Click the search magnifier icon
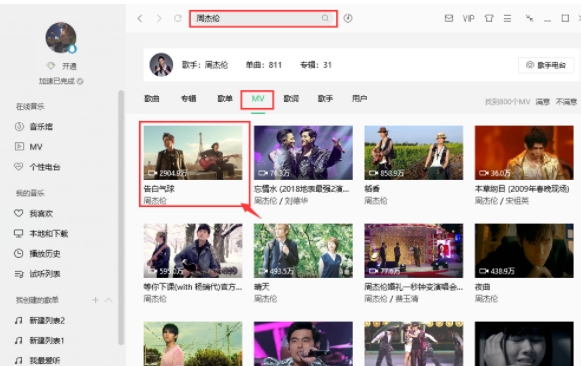Viewport: 581px width, 366px height. (x=325, y=18)
